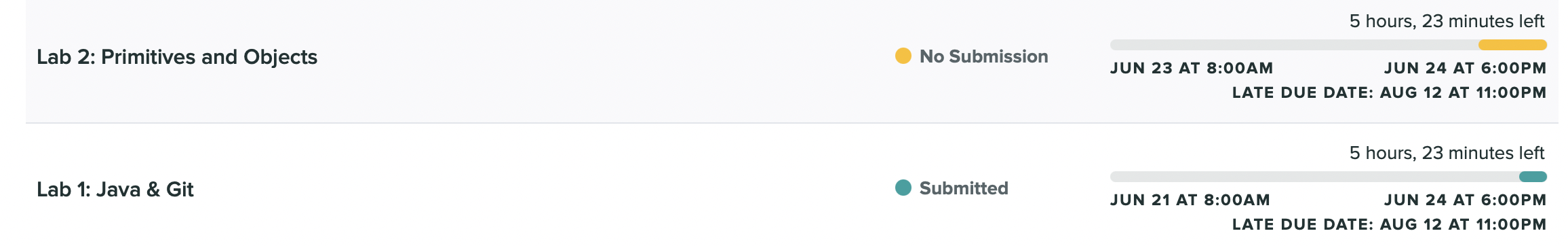Click Lab 1 due date Jun 24 at 6:00PM

pyautogui.click(x=1465, y=200)
